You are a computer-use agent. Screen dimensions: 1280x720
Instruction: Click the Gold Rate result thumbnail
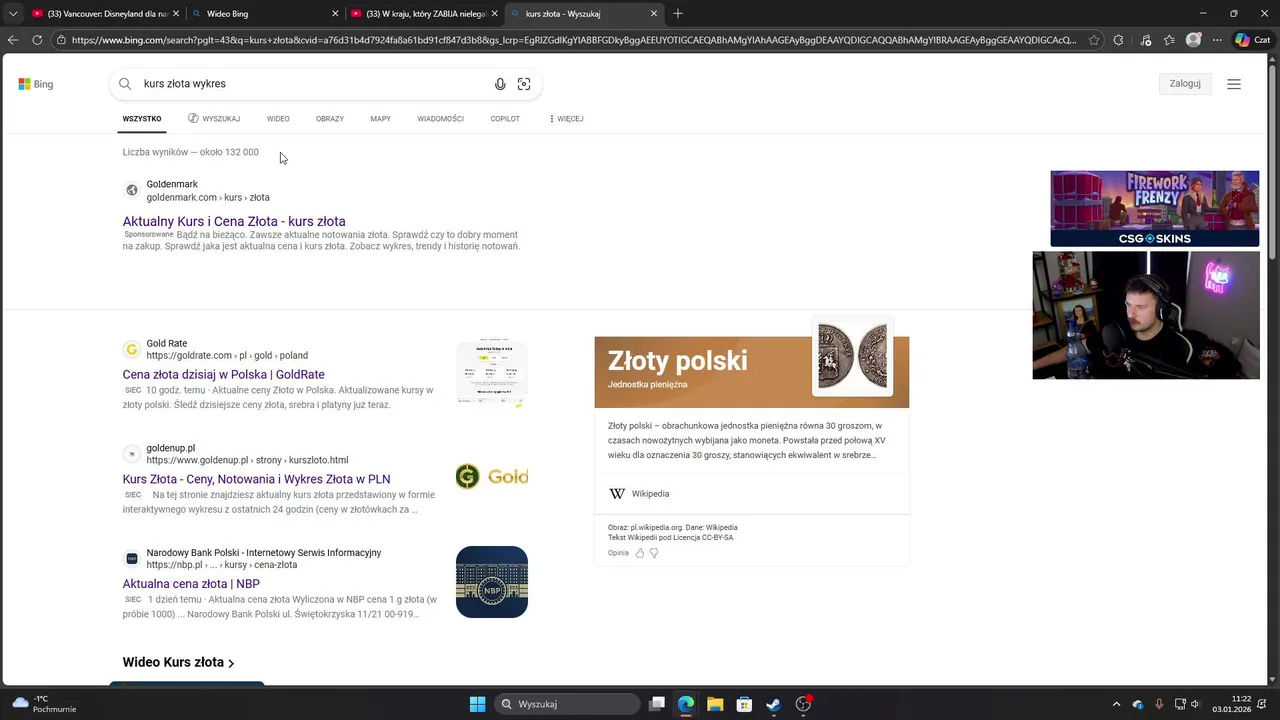point(492,375)
